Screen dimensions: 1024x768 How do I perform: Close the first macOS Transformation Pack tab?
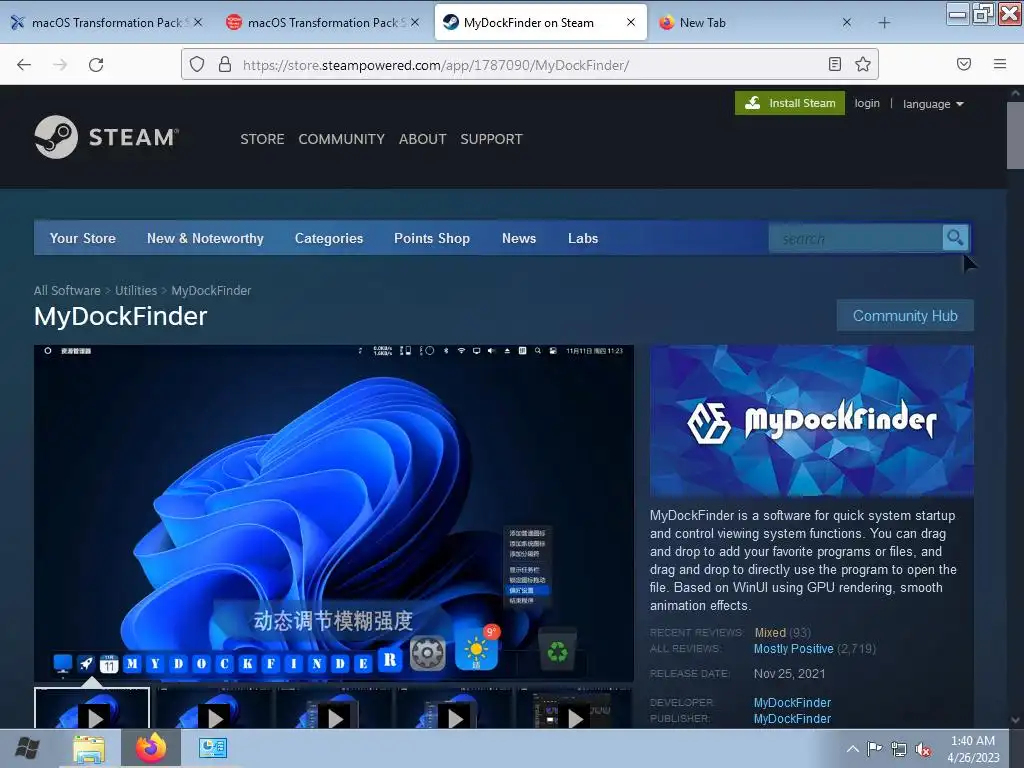tap(198, 22)
